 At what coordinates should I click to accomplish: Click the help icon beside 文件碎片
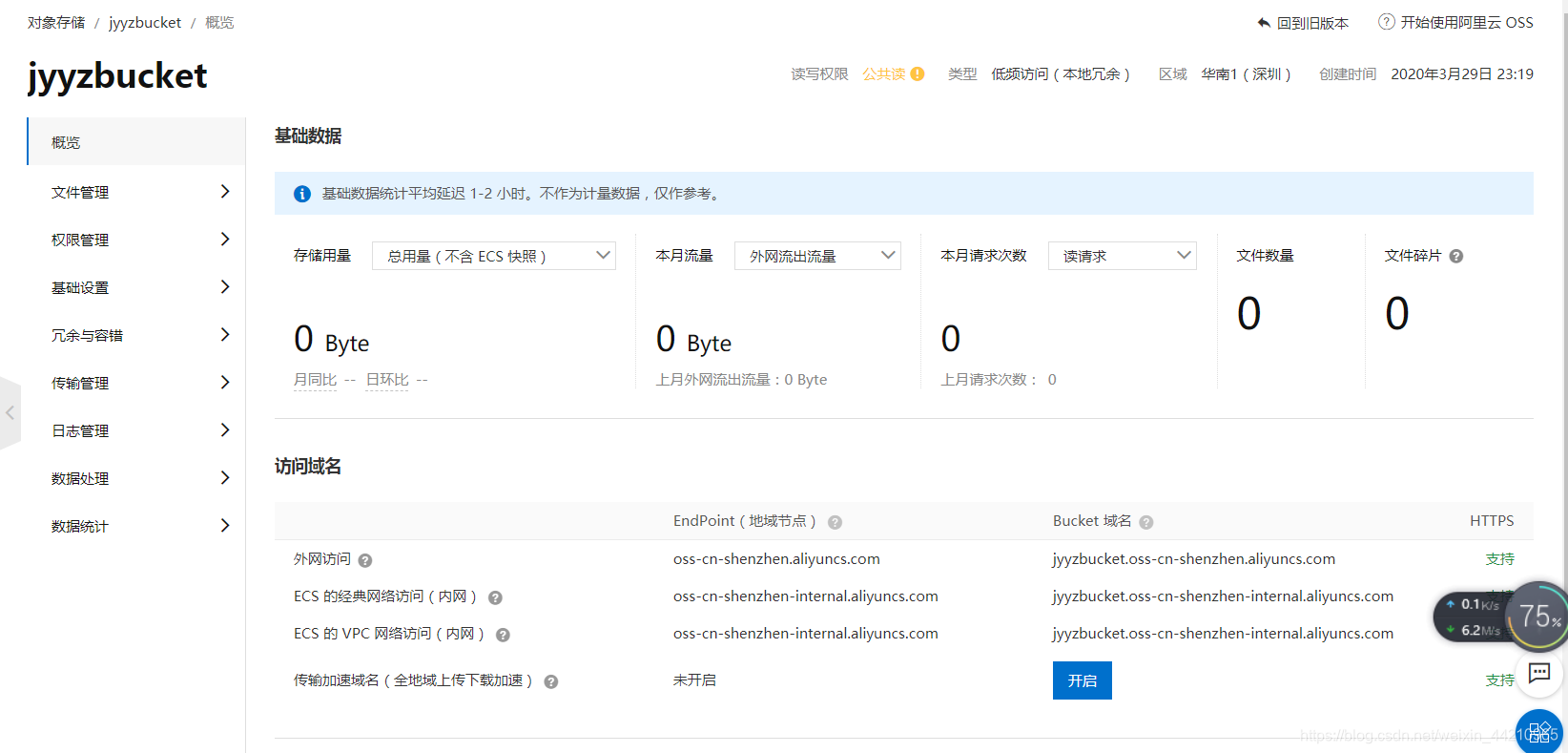1456,256
